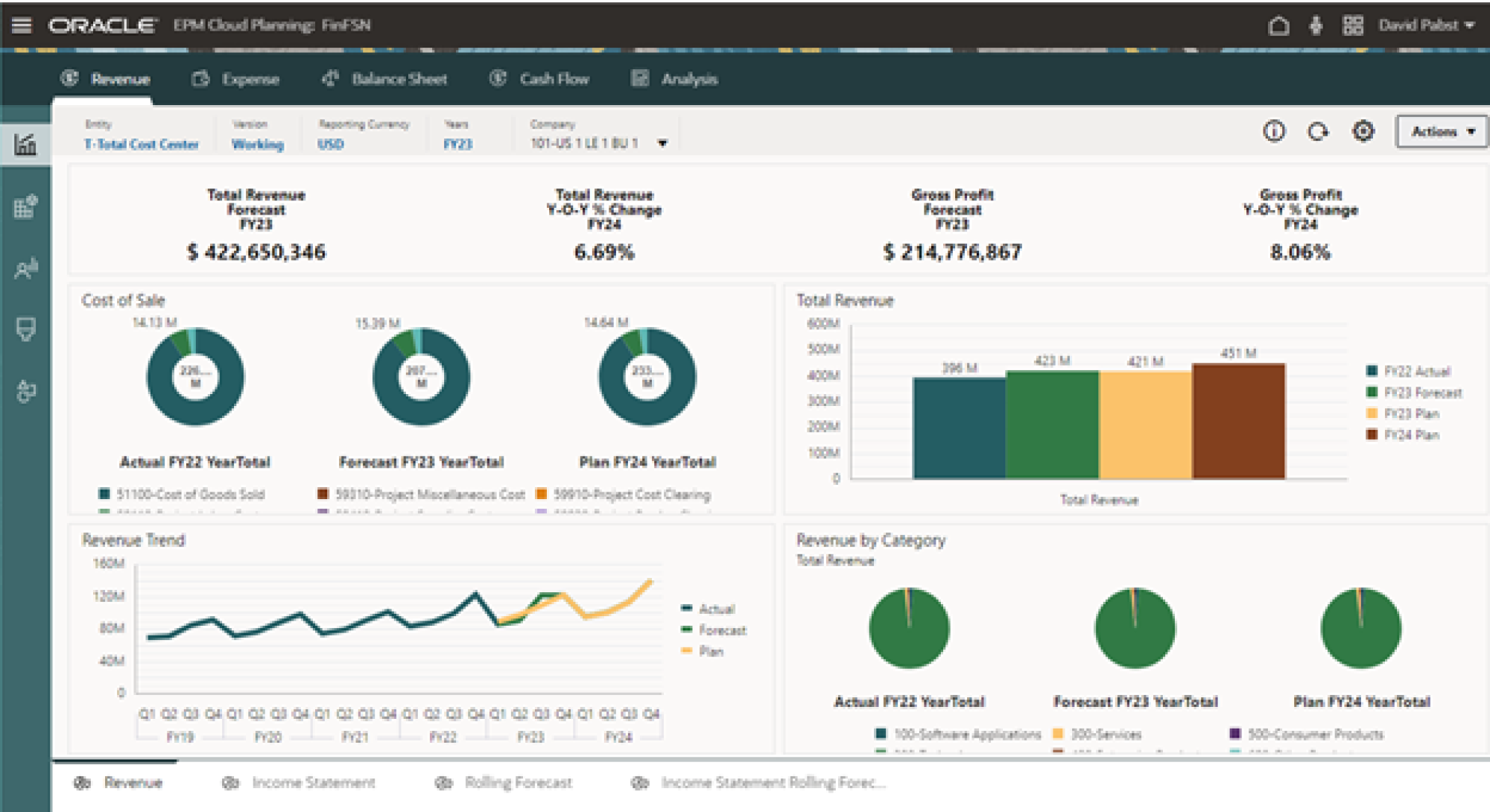Expand the David Pabst user menu
Image resolution: width=1490 pixels, height=812 pixels.
point(1427,25)
